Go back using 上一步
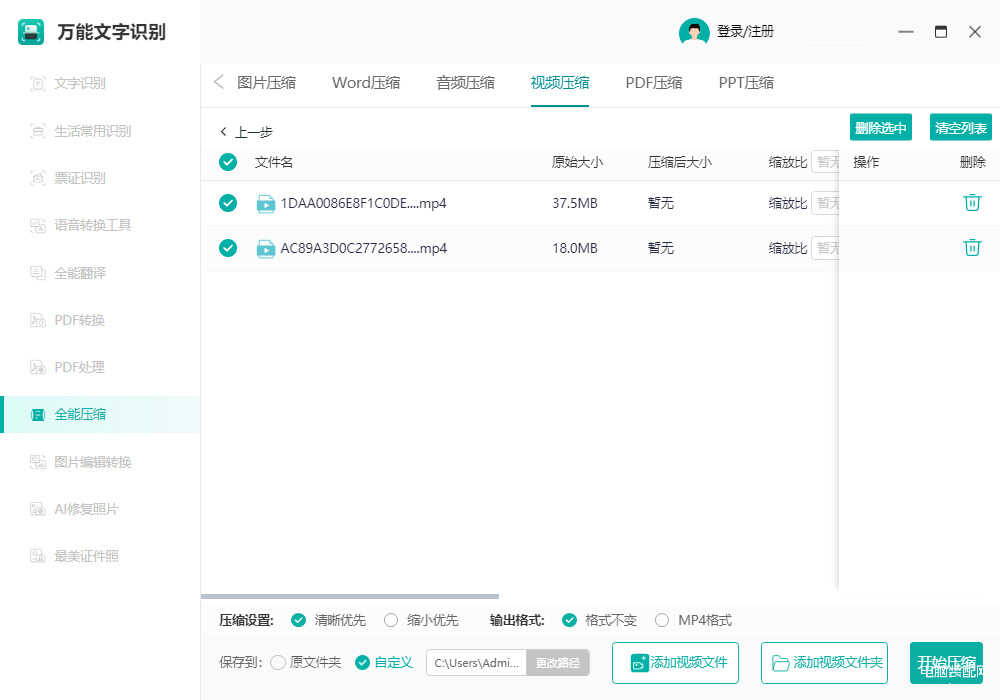Image resolution: width=1000 pixels, height=700 pixels. 246,132
